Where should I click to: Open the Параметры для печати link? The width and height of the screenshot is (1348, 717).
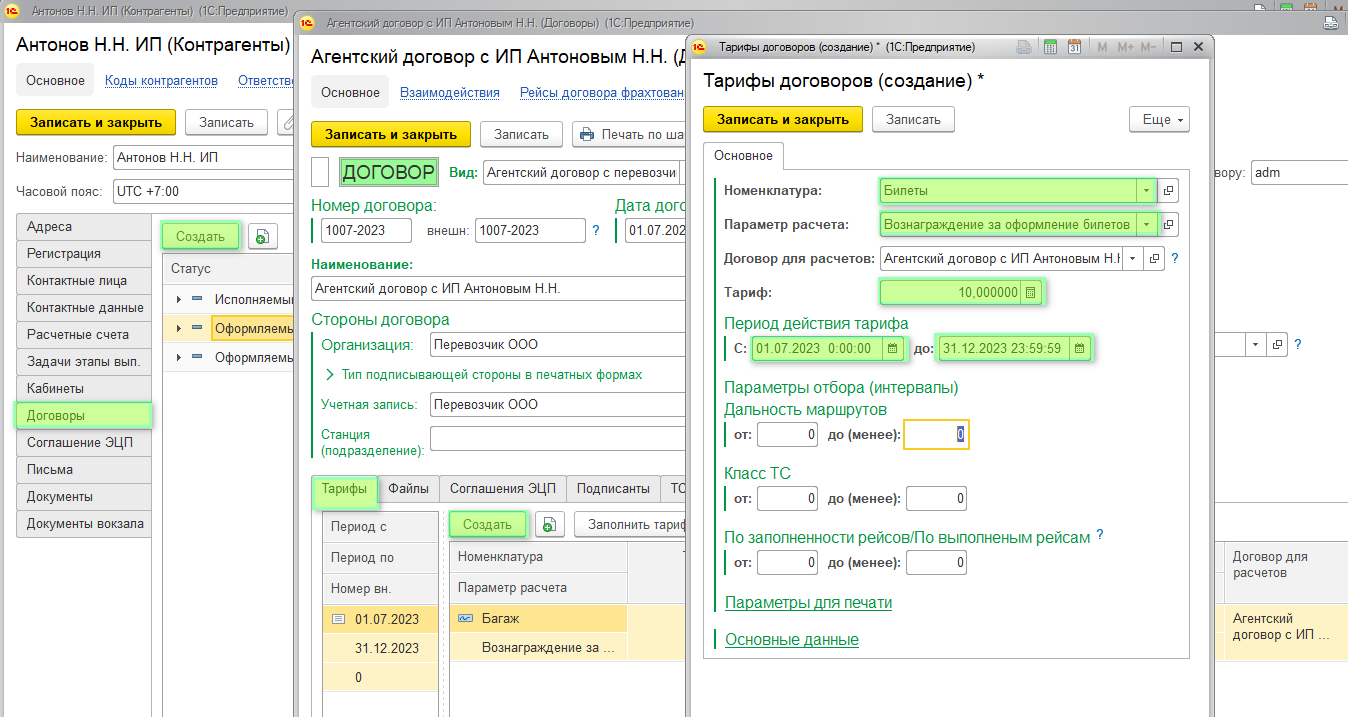click(808, 602)
